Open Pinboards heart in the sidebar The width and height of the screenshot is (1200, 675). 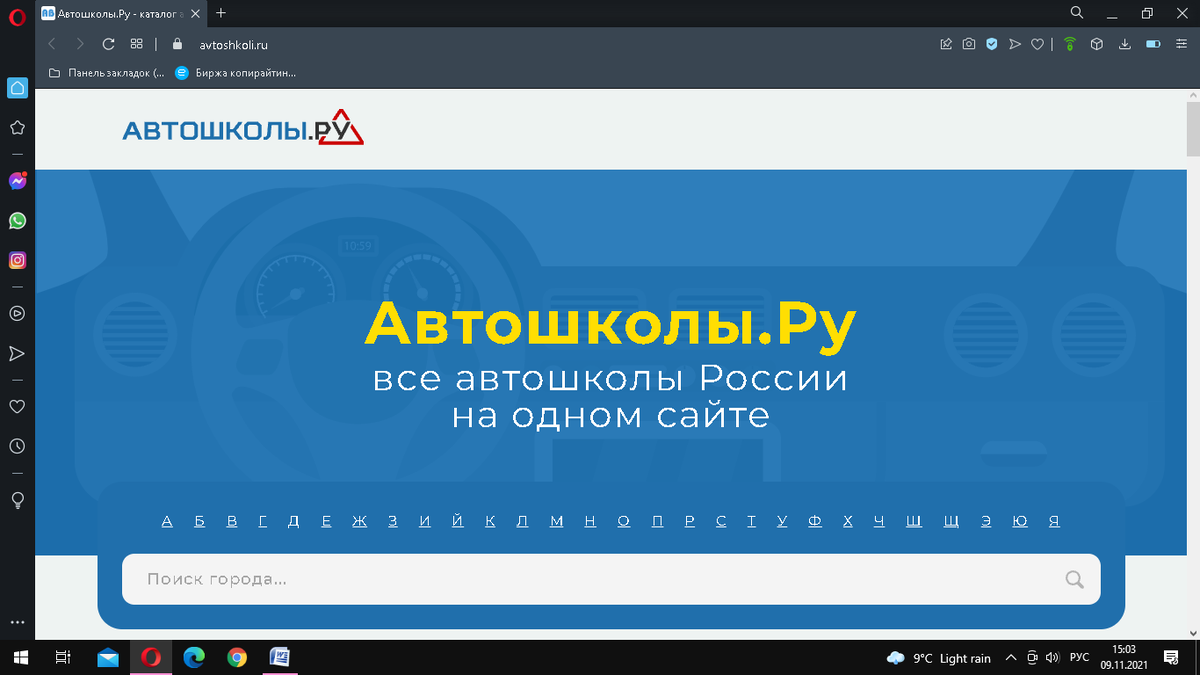pos(17,406)
